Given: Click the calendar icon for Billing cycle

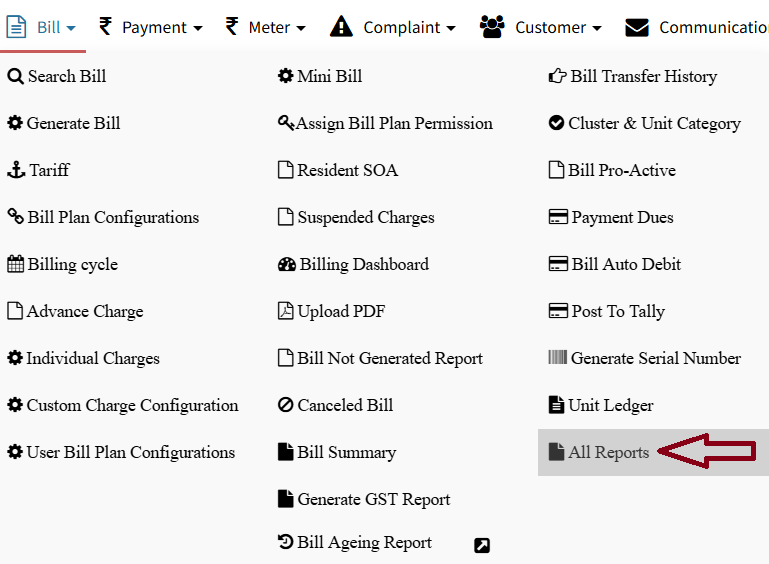Looking at the screenshot, I should click(15, 264).
